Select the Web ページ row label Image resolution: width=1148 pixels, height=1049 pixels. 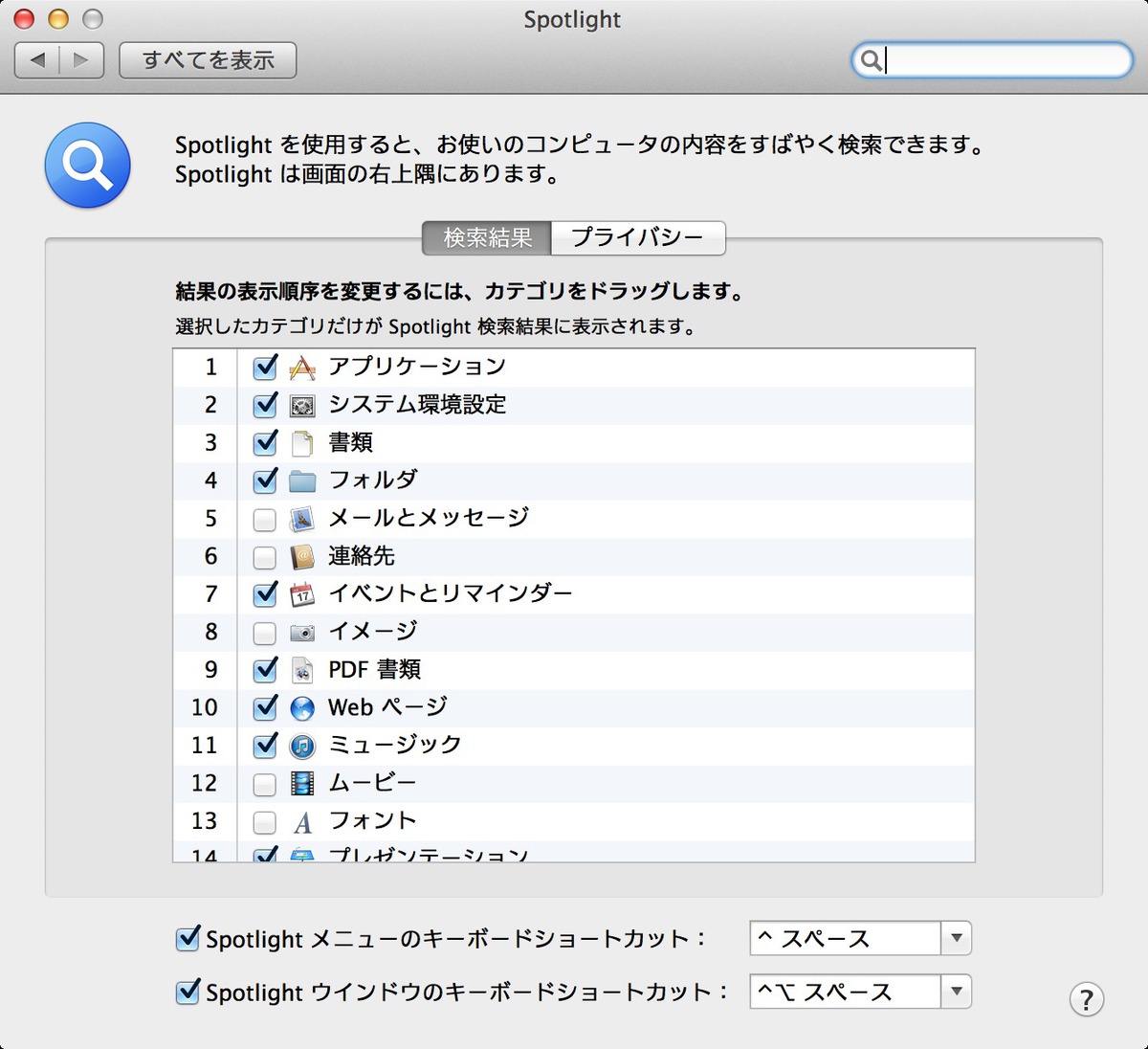tap(387, 707)
